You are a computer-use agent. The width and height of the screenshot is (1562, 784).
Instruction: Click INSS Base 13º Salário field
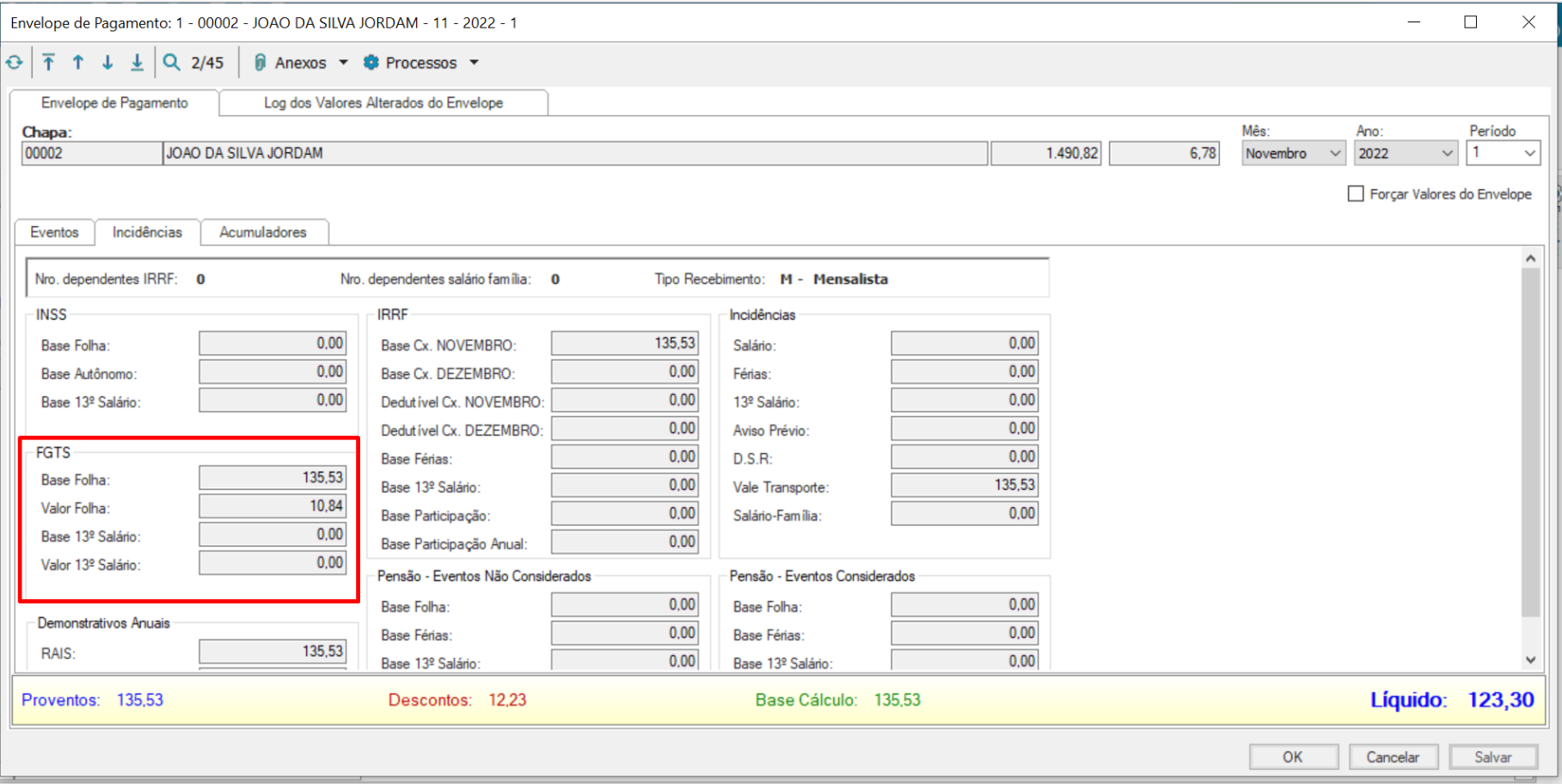pos(273,401)
